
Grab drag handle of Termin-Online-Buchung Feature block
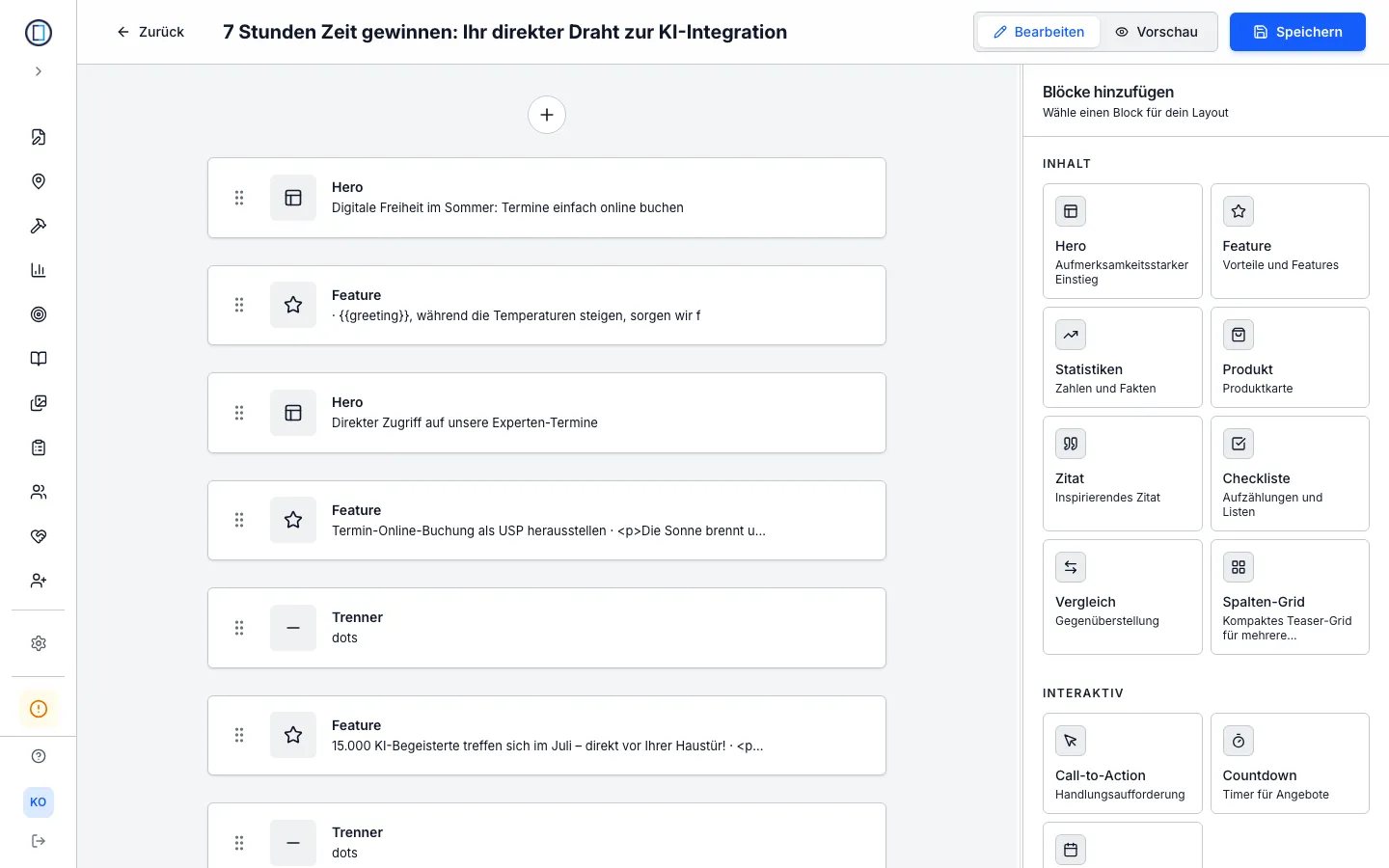coord(239,520)
